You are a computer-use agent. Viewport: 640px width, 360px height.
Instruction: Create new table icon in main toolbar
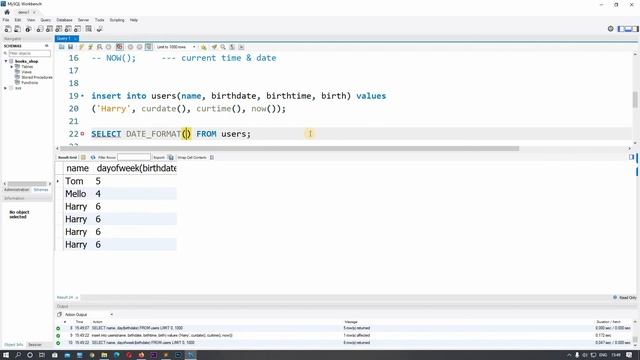coord(49,29)
